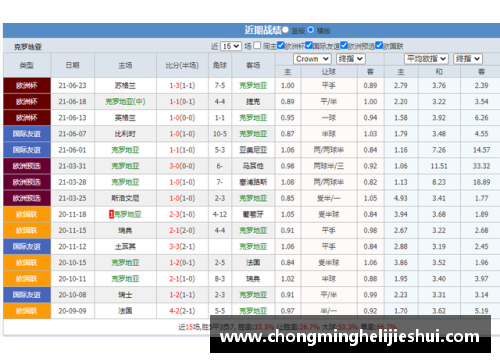
Task: Click the 类型 column header
Action: 27,65
